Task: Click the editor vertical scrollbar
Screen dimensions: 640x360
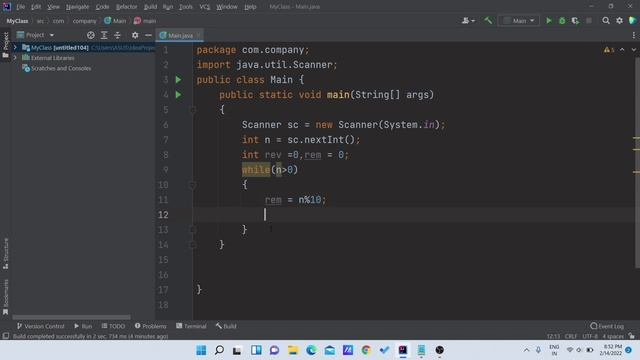Action: (637, 163)
